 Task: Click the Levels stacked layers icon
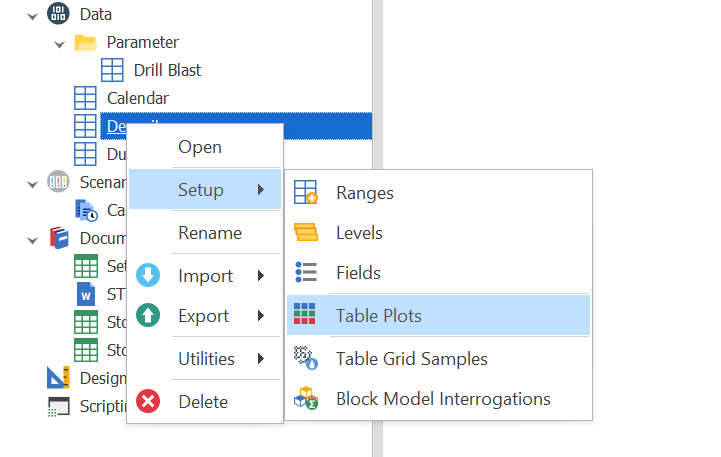[x=305, y=233]
